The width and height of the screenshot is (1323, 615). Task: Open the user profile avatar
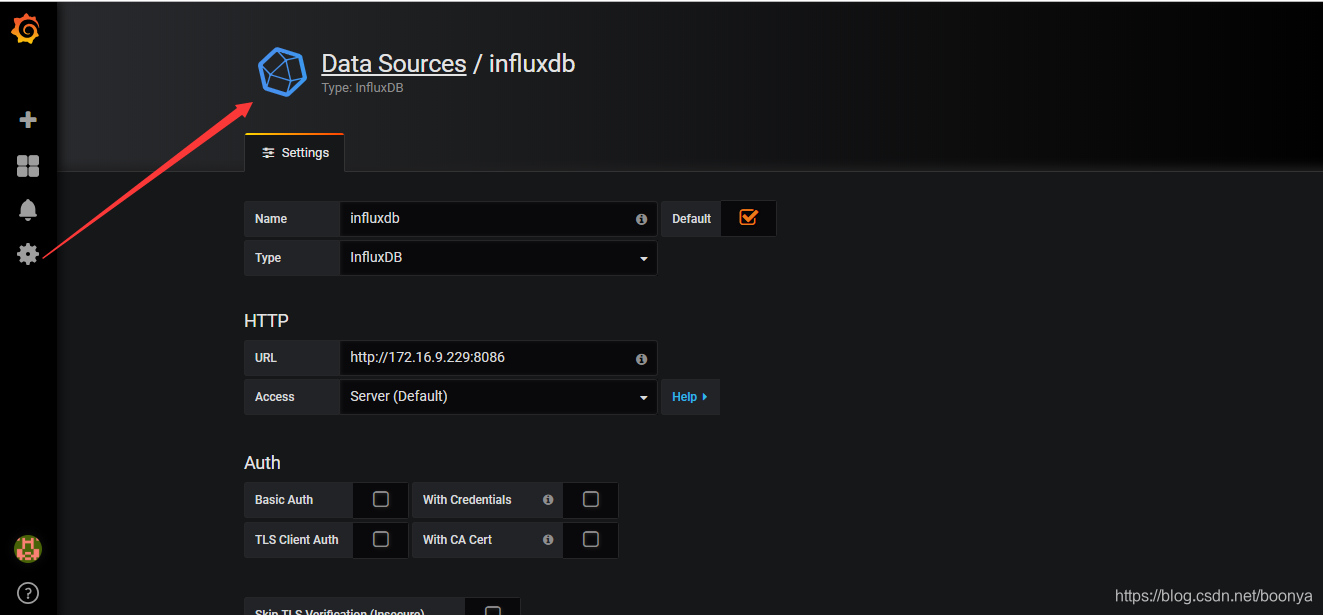[x=28, y=548]
